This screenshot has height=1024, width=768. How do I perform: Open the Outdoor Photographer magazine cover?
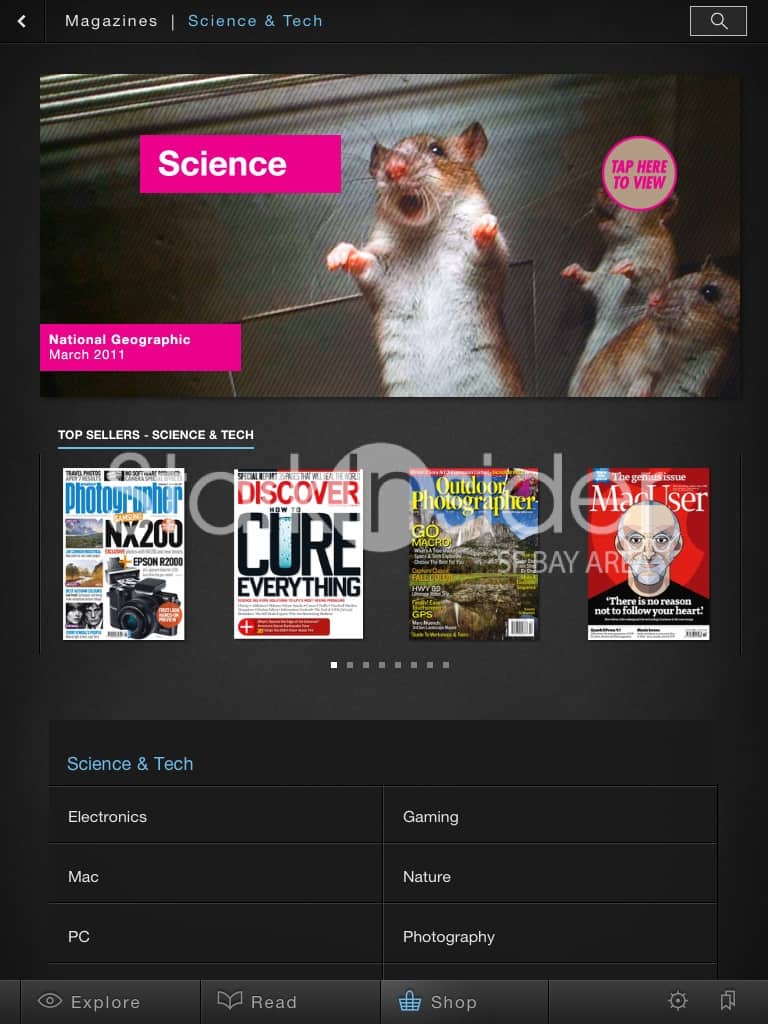[x=473, y=554]
